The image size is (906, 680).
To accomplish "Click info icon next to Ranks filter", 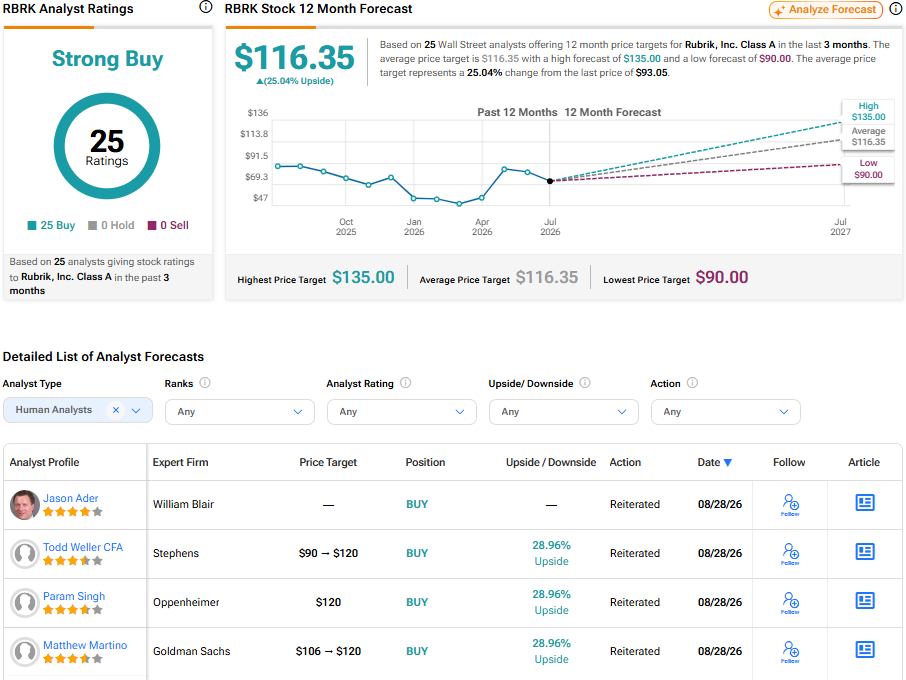I will point(205,382).
